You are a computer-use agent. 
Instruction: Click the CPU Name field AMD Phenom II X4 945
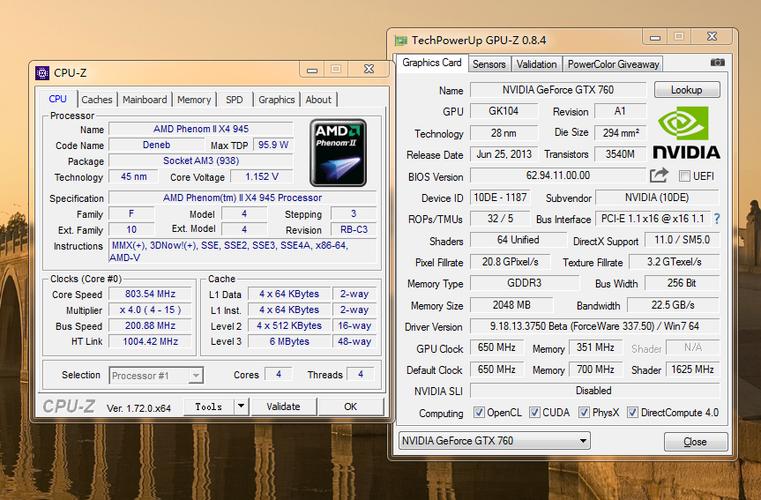pyautogui.click(x=201, y=129)
